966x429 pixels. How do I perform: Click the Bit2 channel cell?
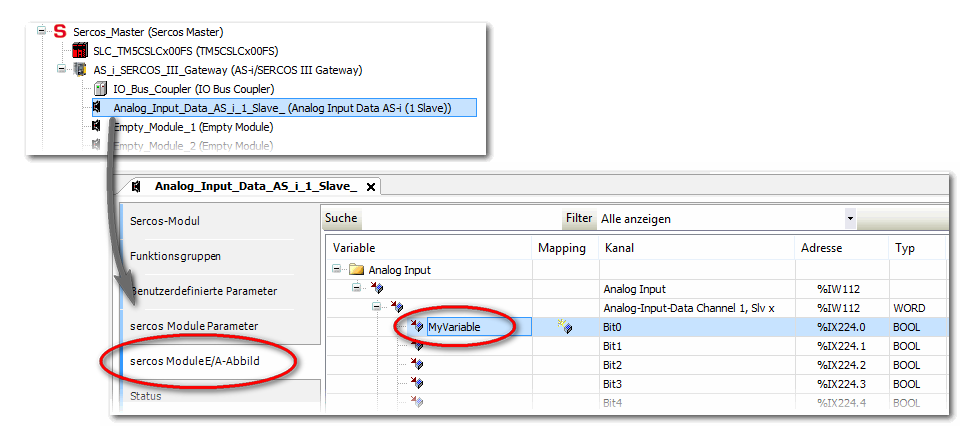tap(696, 365)
